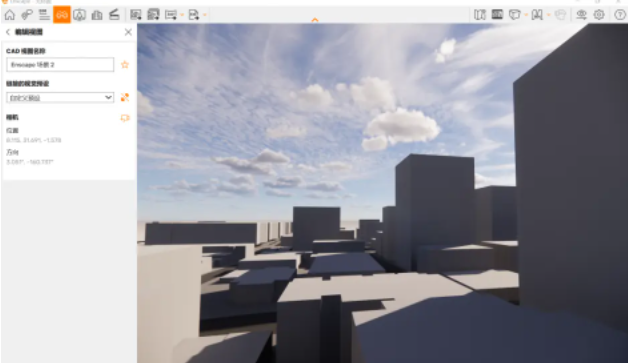Click the folded map icon
Image resolution: width=628 pixels, height=363 pixels.
tap(480, 15)
